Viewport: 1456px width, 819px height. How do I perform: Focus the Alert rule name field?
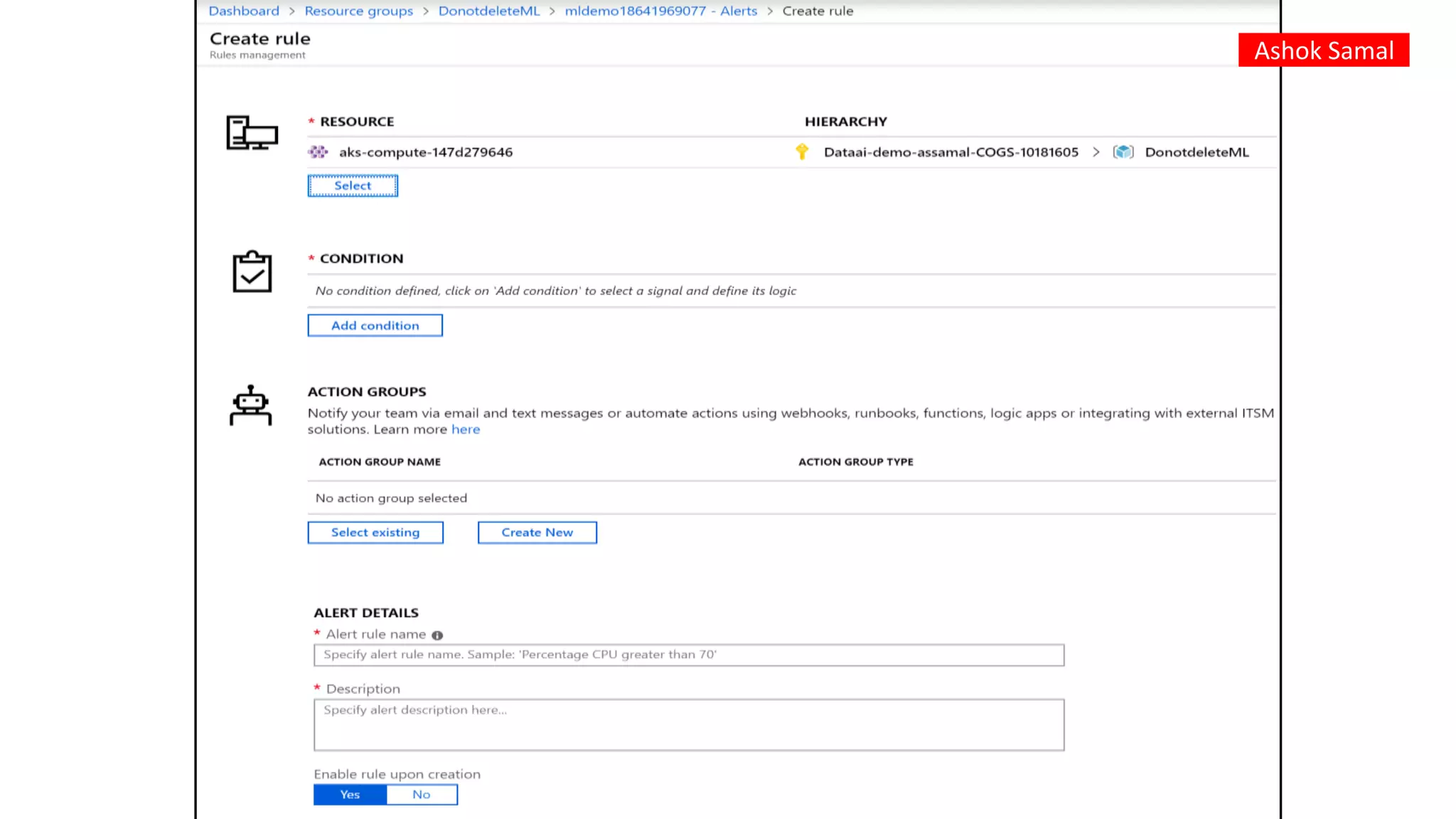(x=688, y=655)
